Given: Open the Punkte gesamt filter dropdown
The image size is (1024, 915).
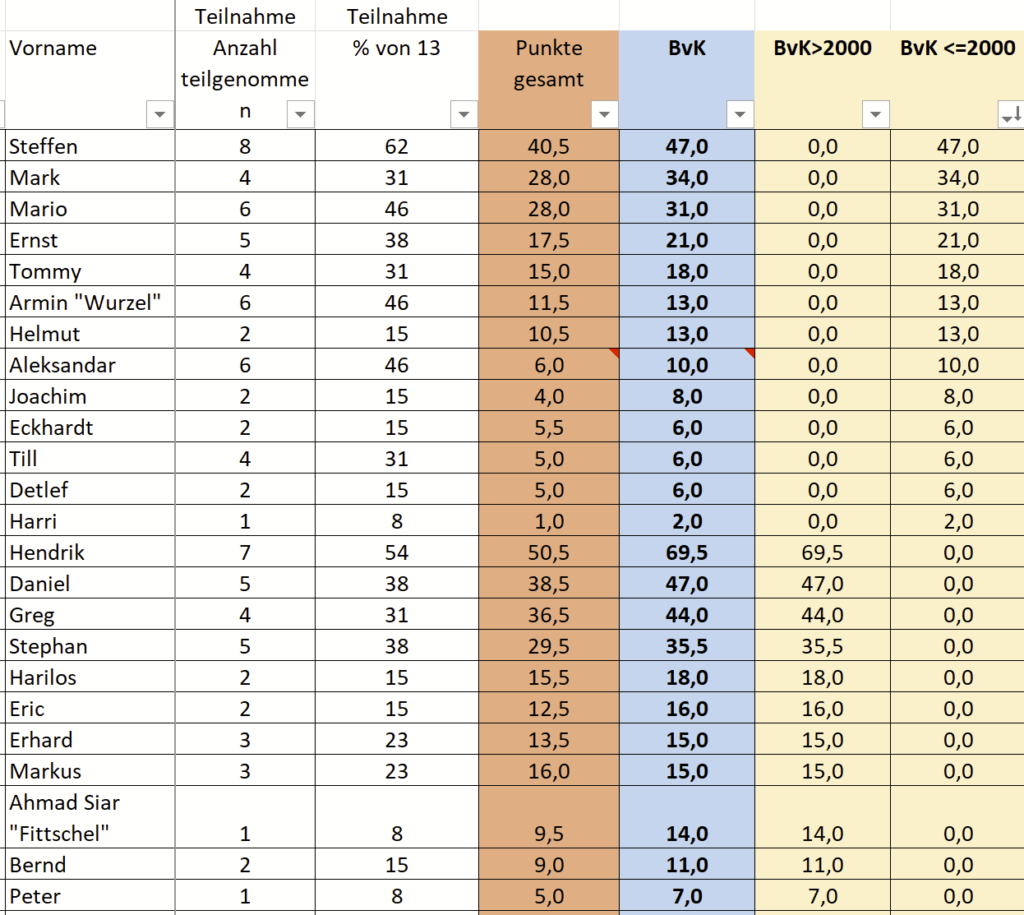Looking at the screenshot, I should pos(604,115).
